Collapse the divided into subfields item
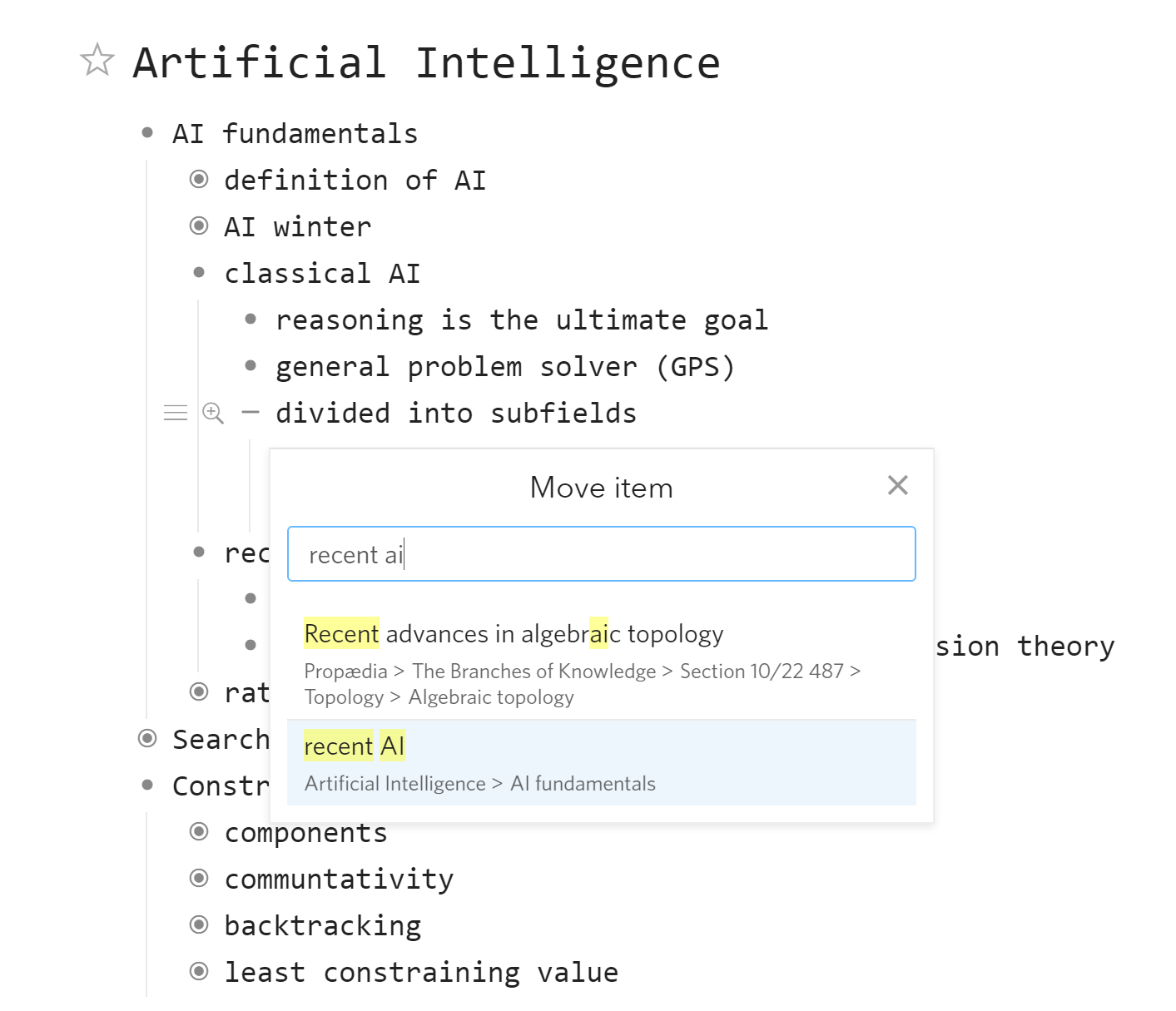1176x1011 pixels. click(x=251, y=413)
